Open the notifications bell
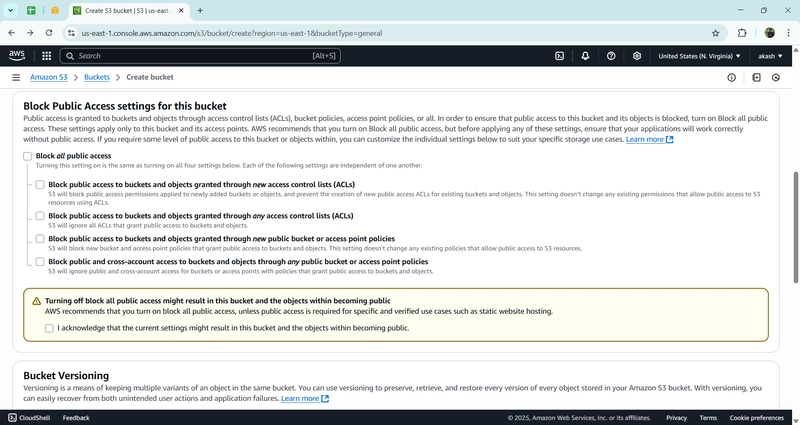This screenshot has height=425, width=800. pyautogui.click(x=585, y=56)
